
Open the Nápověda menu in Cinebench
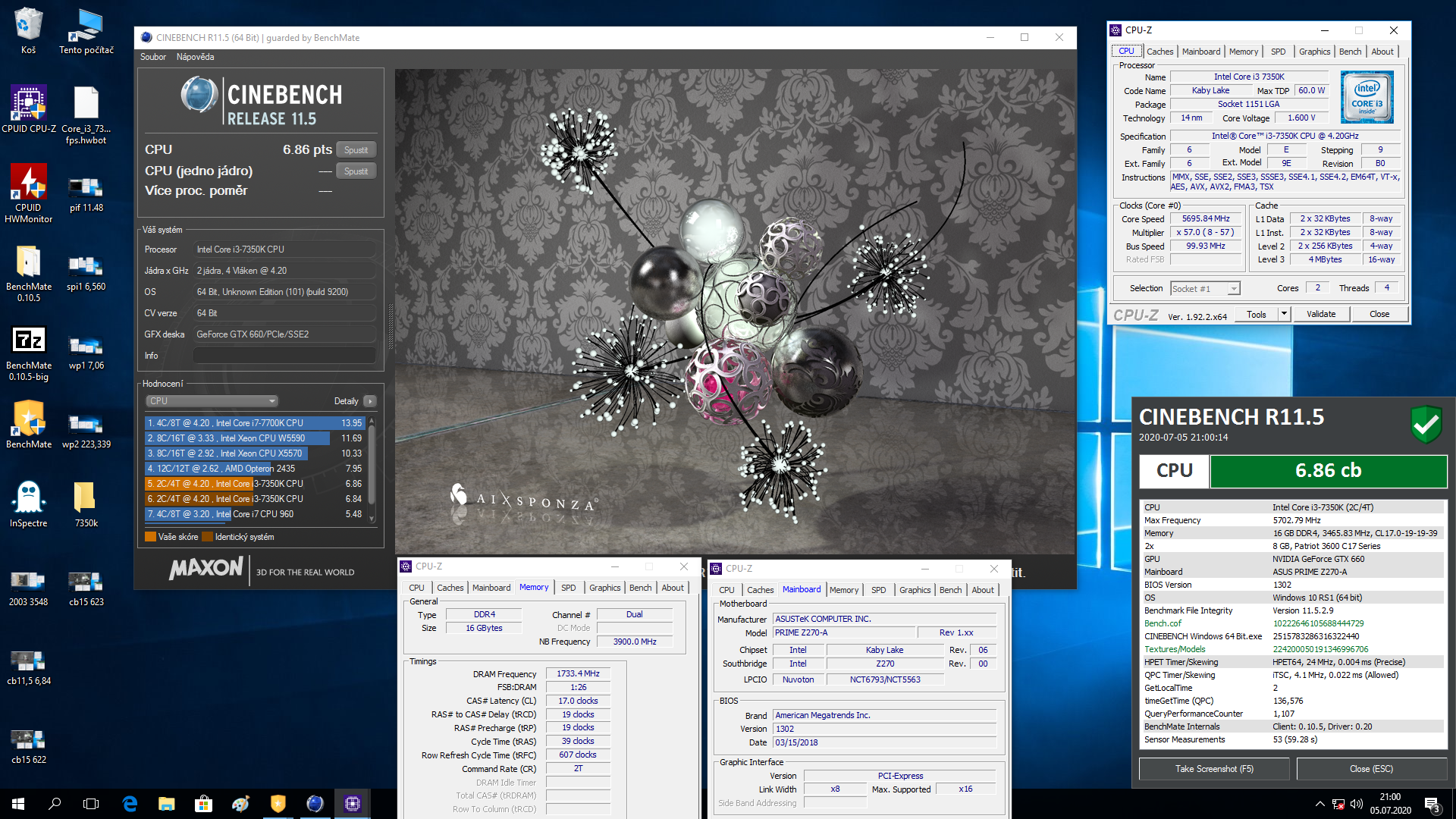[195, 57]
